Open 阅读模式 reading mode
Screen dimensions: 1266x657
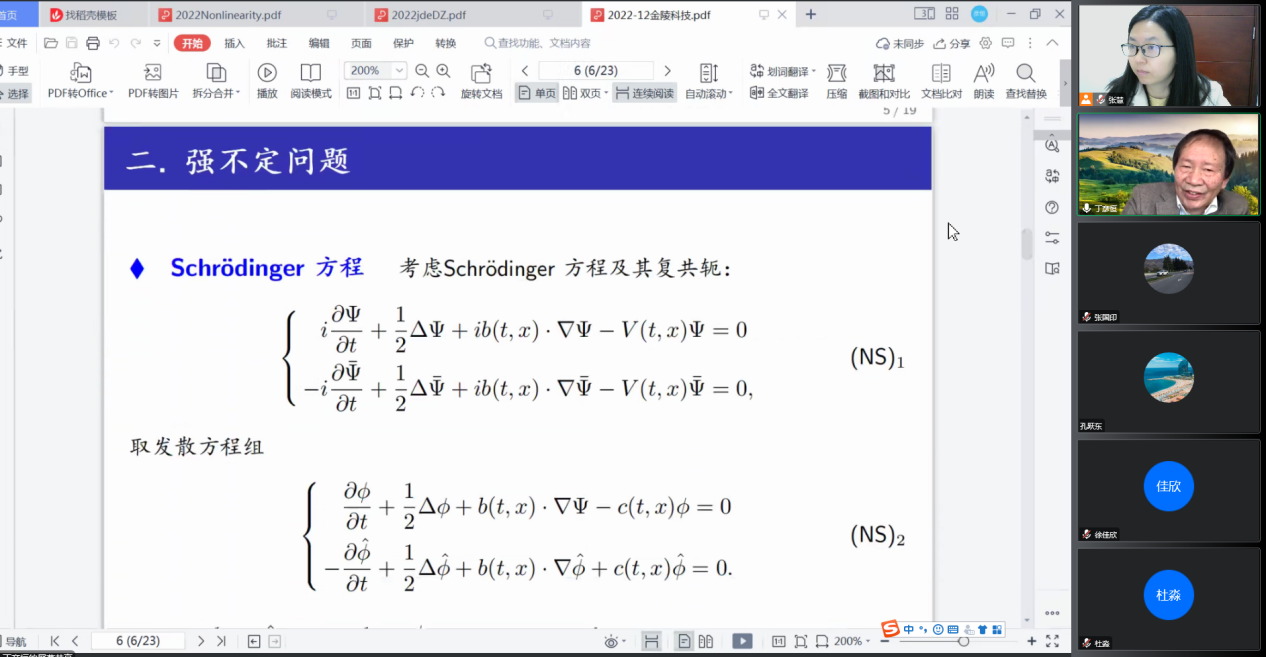pyautogui.click(x=311, y=73)
